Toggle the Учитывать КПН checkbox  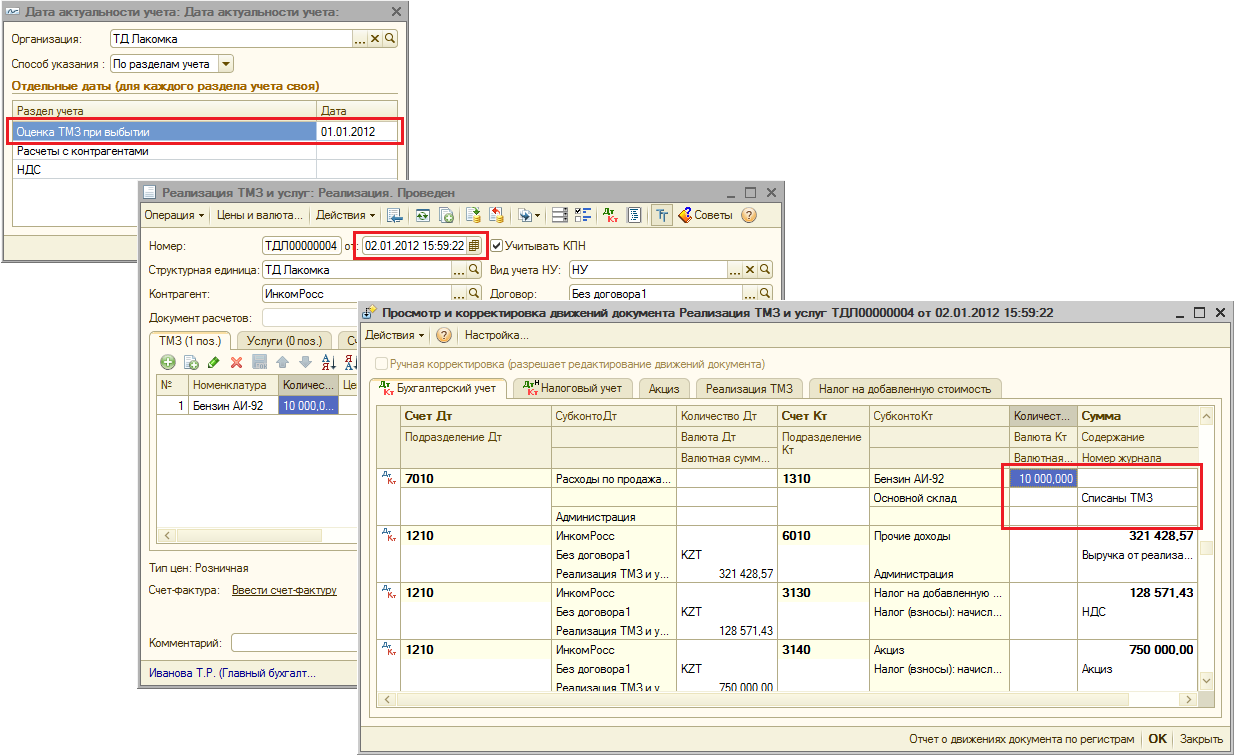pos(497,245)
